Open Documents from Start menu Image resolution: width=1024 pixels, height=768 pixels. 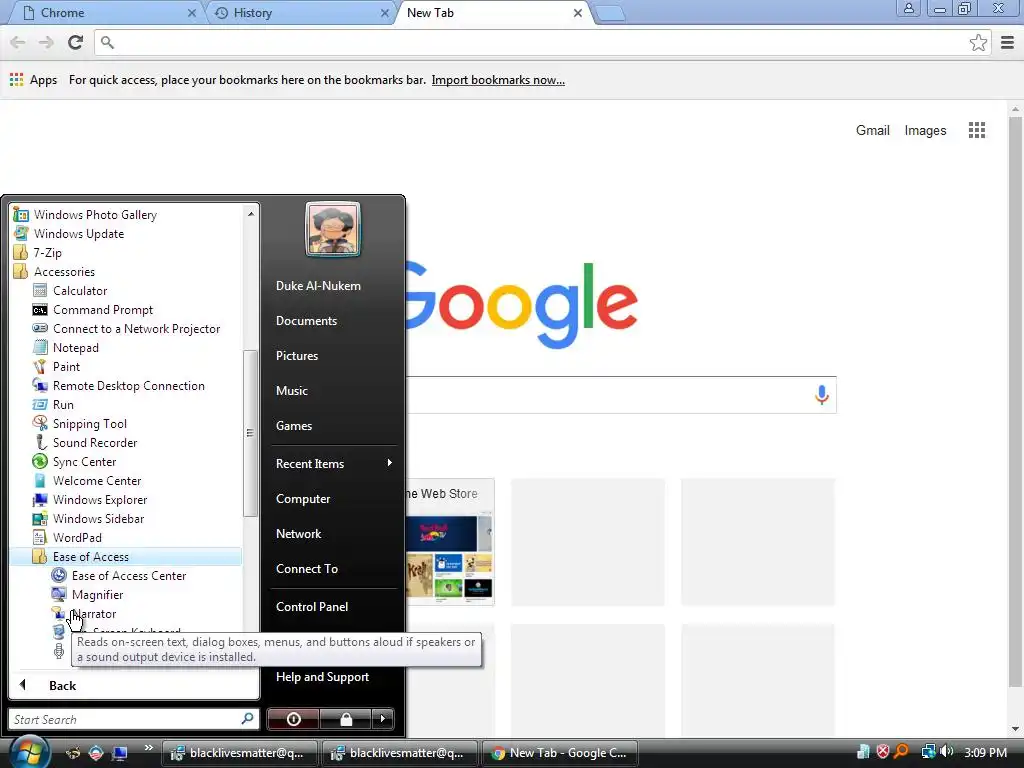click(306, 321)
